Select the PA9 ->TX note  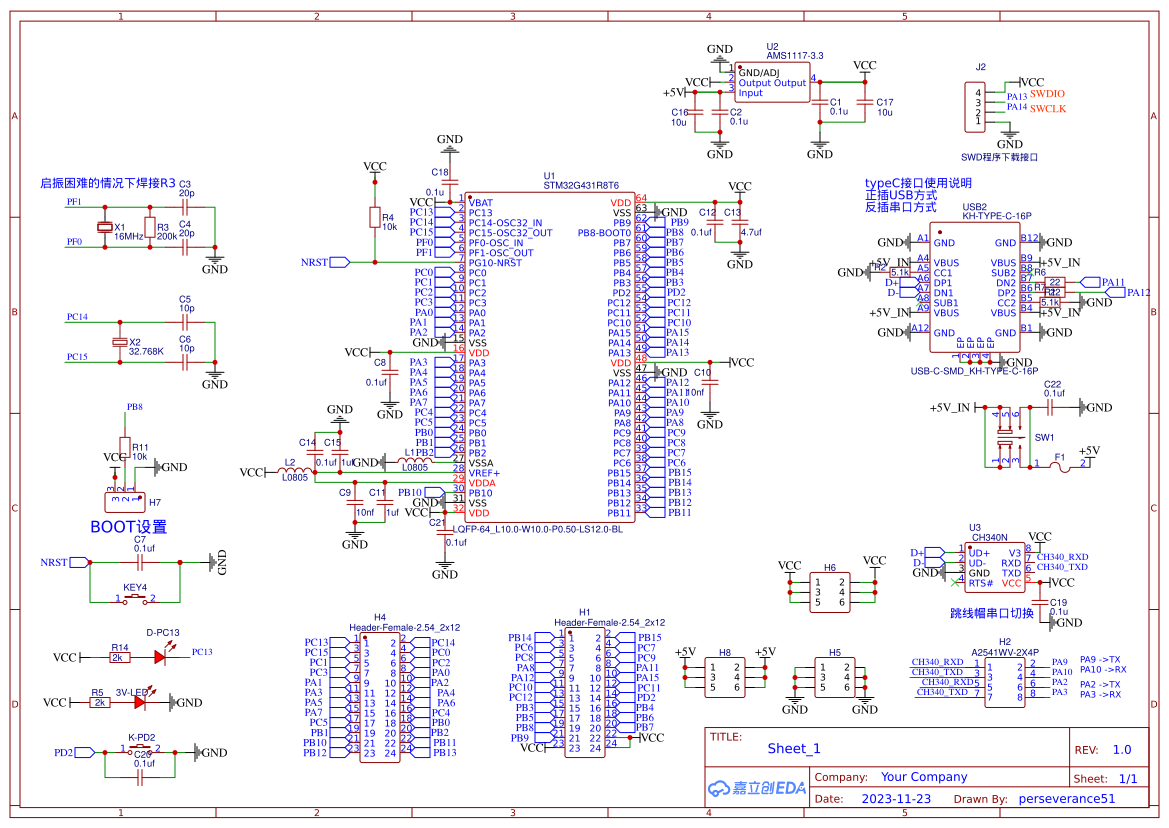(x=1100, y=660)
